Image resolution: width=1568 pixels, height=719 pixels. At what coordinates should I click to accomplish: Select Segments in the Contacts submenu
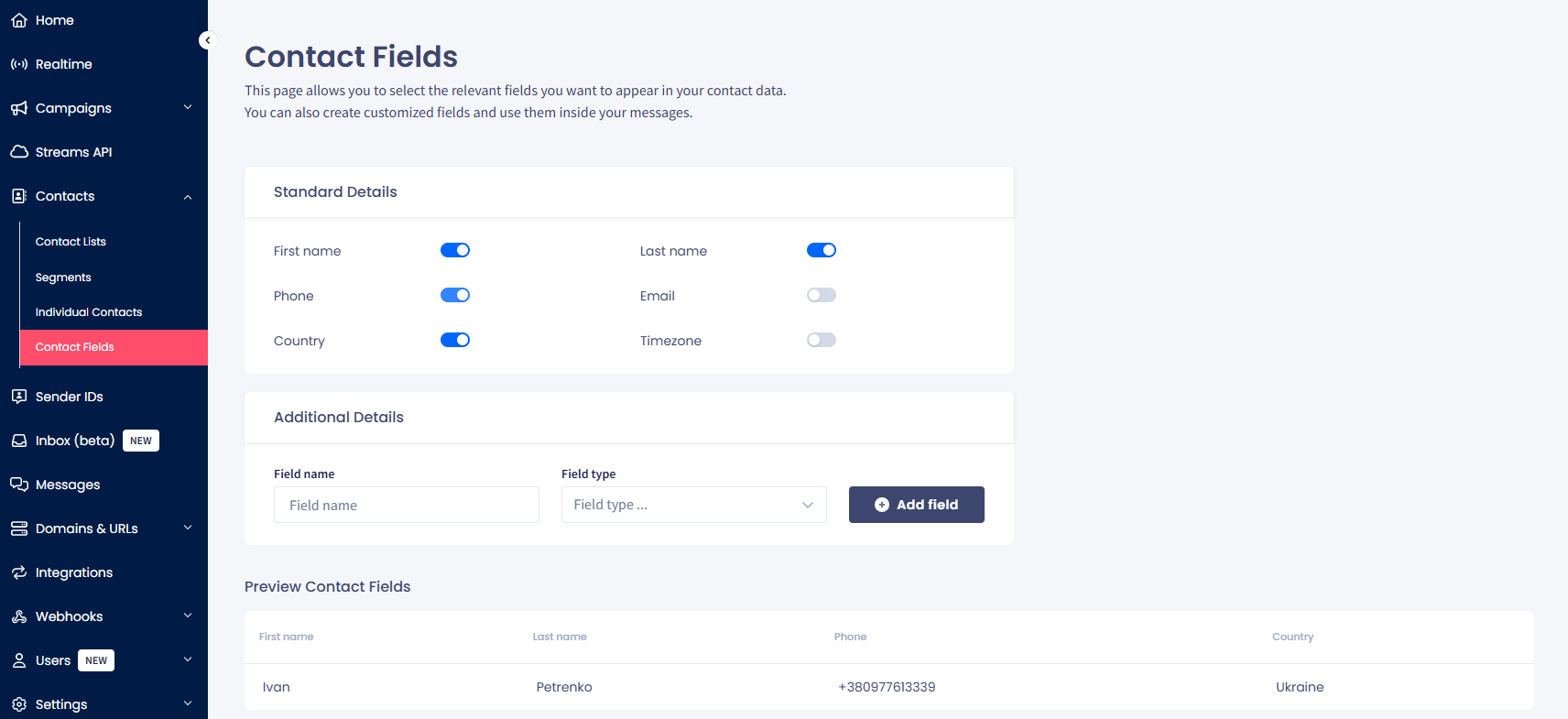coord(63,277)
